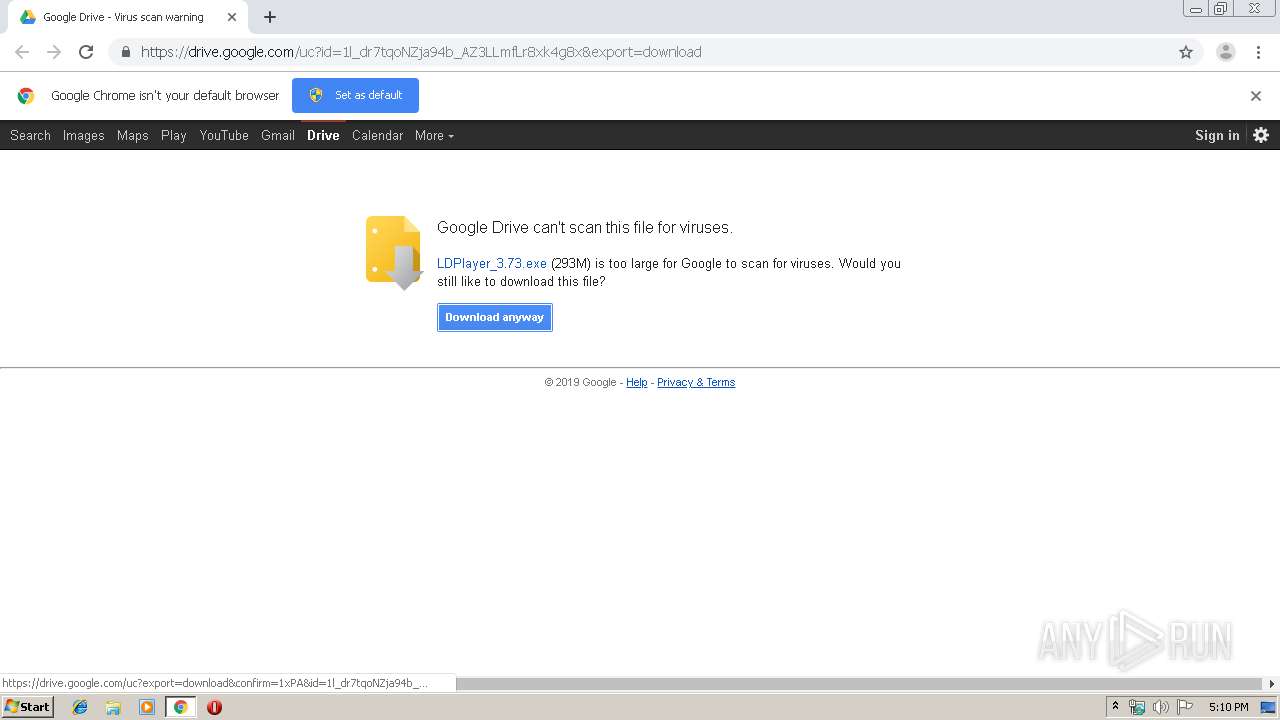Open Windows Explorer folder in taskbar
Screen dimensions: 1280x720
pyautogui.click(x=113, y=707)
